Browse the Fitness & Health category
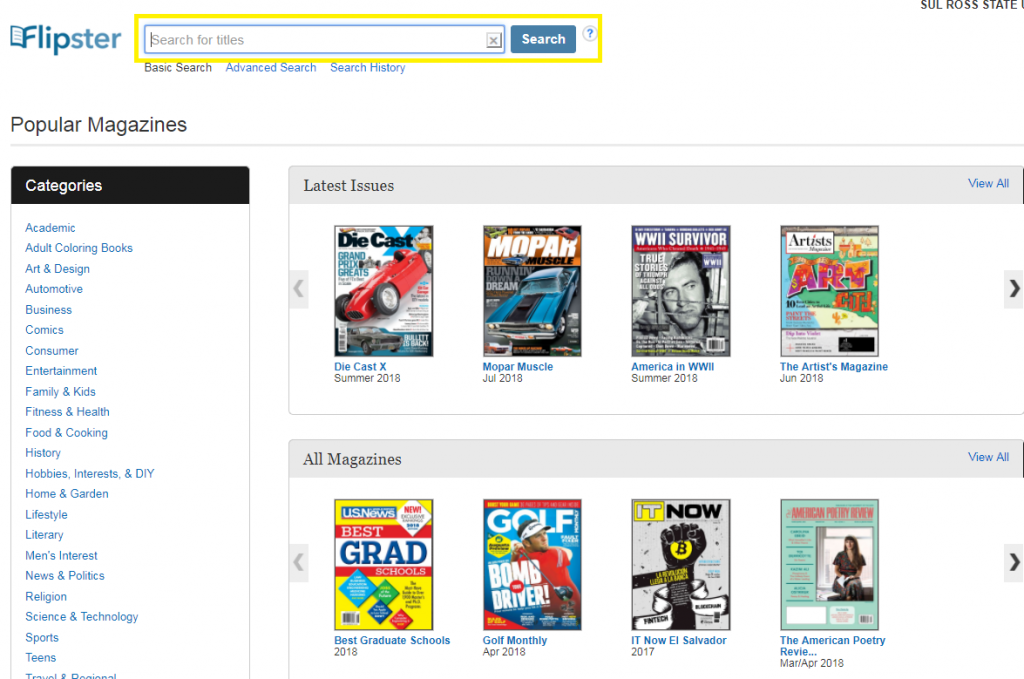Viewport: 1024px width, 679px height. click(x=67, y=412)
